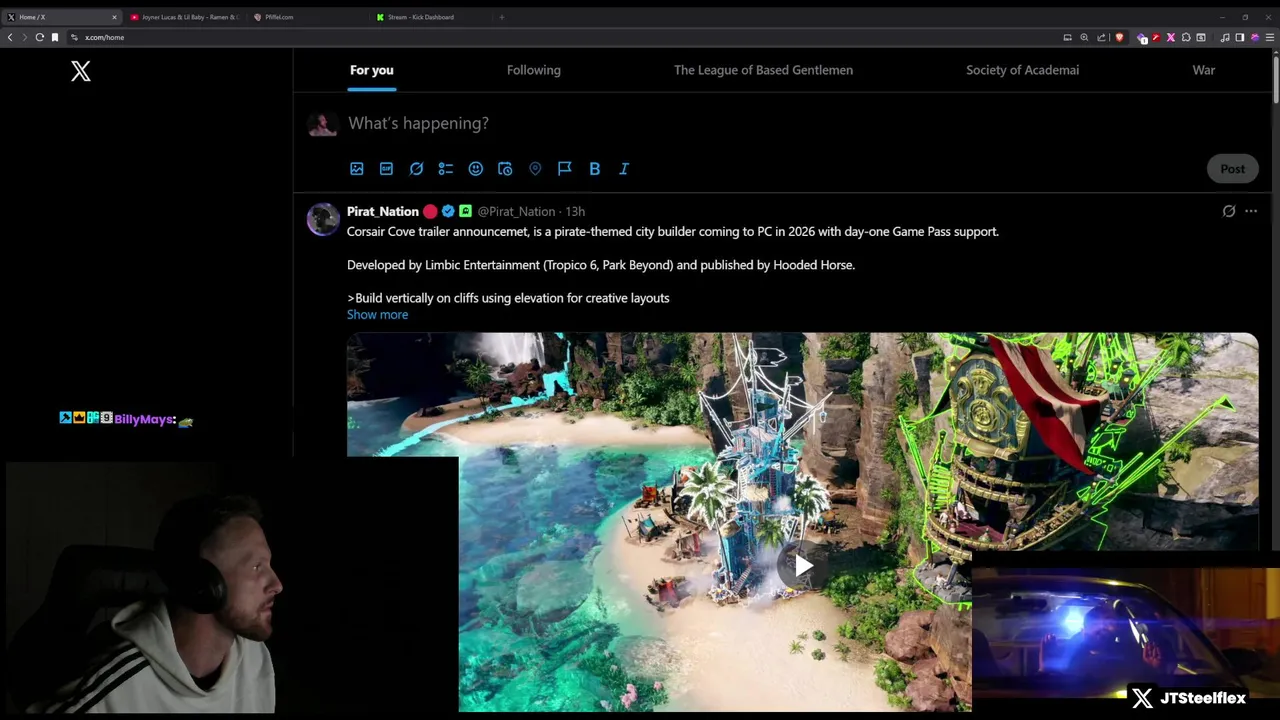Open Pirat_Nation display name link
Viewport: 1280px width, 720px height.
pos(383,211)
